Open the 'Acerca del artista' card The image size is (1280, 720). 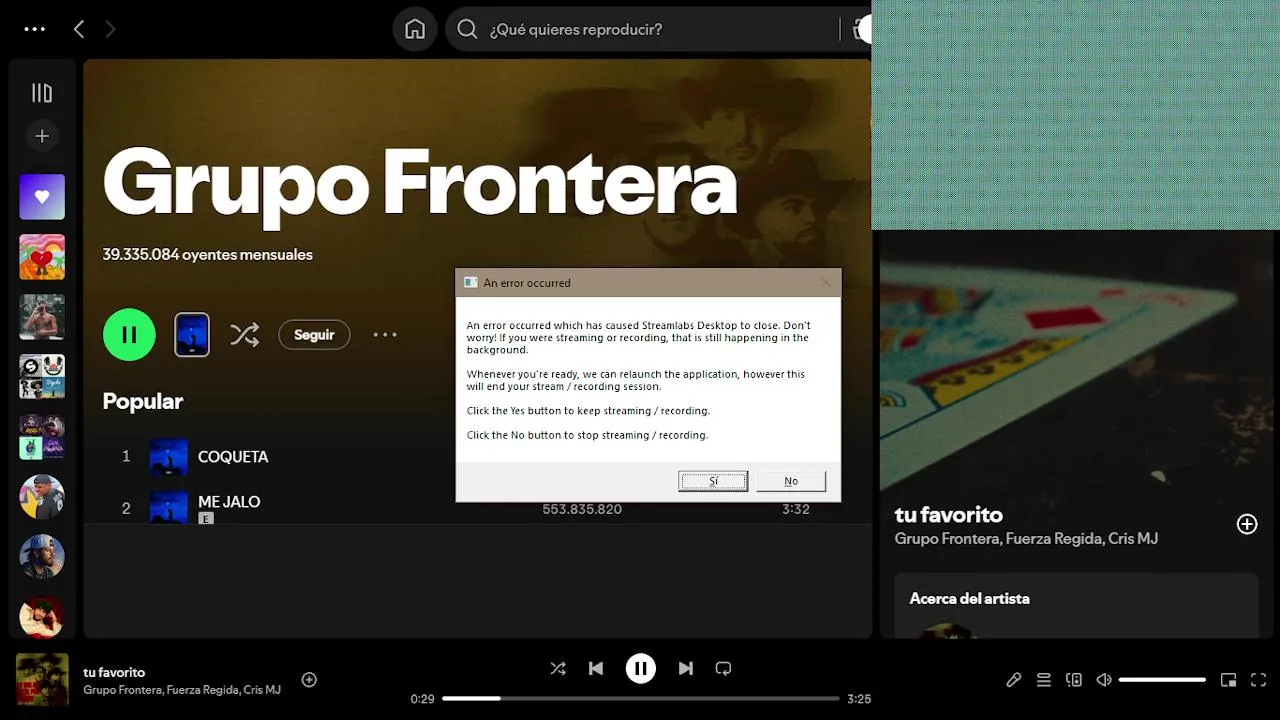tap(1076, 605)
